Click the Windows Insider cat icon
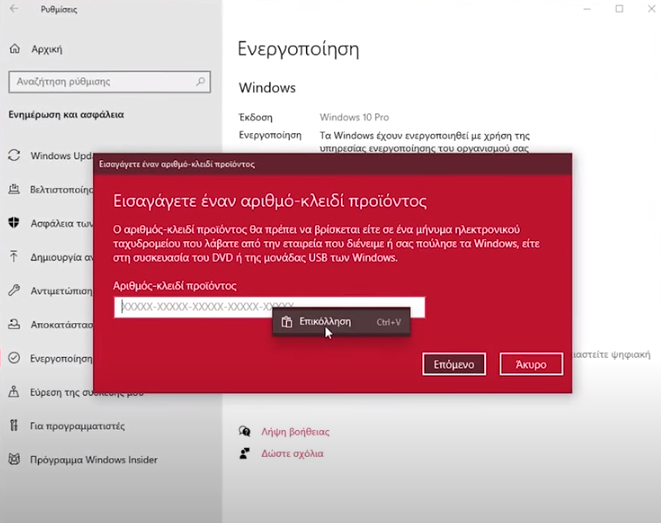The width and height of the screenshot is (661, 523). pos(14,459)
